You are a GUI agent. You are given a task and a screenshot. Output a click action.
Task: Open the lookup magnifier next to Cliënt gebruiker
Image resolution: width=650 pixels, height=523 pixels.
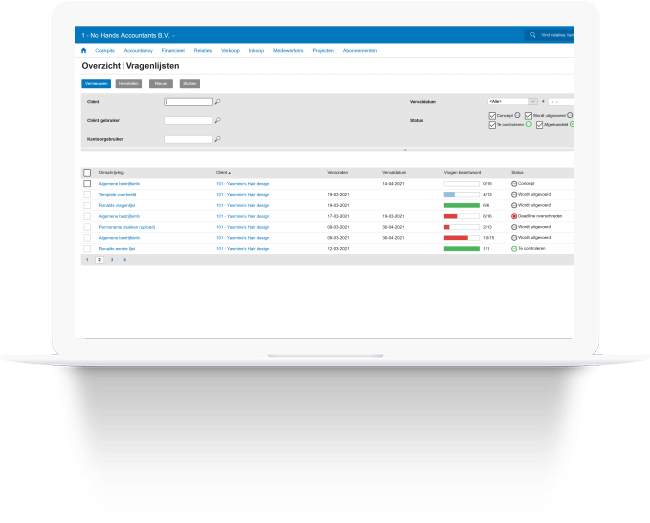217,120
